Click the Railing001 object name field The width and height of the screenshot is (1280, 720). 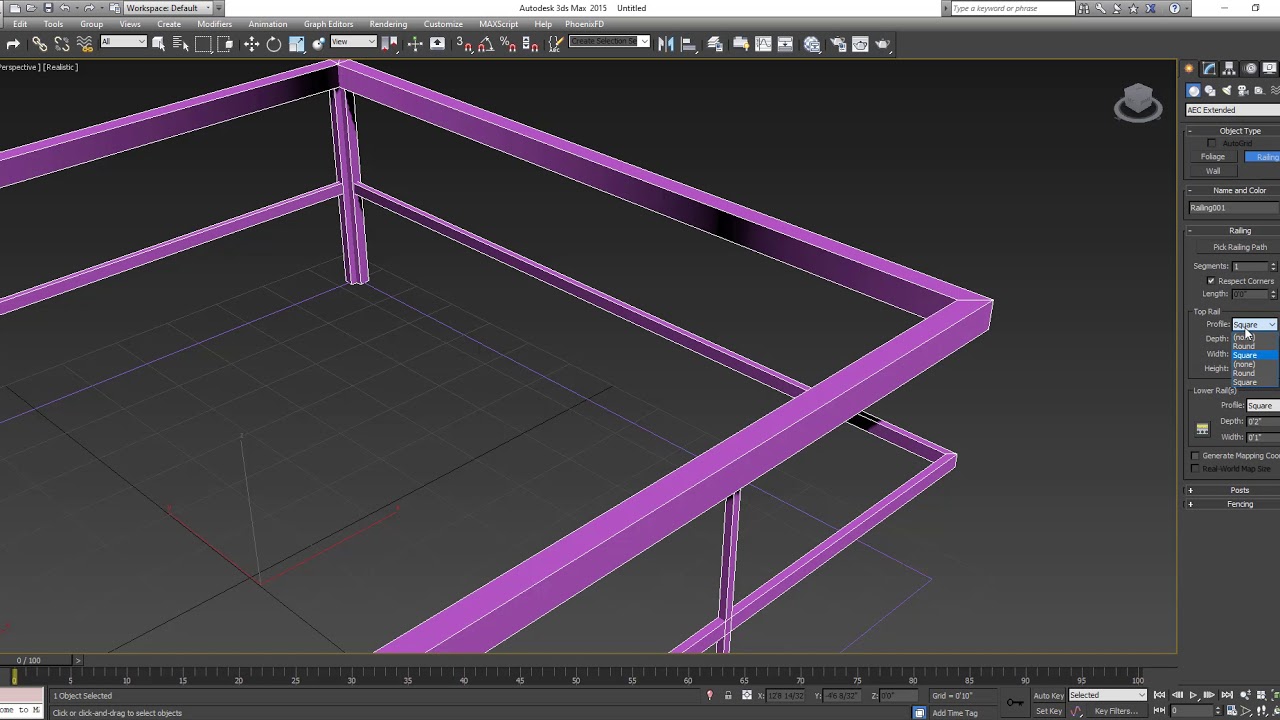click(x=1234, y=208)
